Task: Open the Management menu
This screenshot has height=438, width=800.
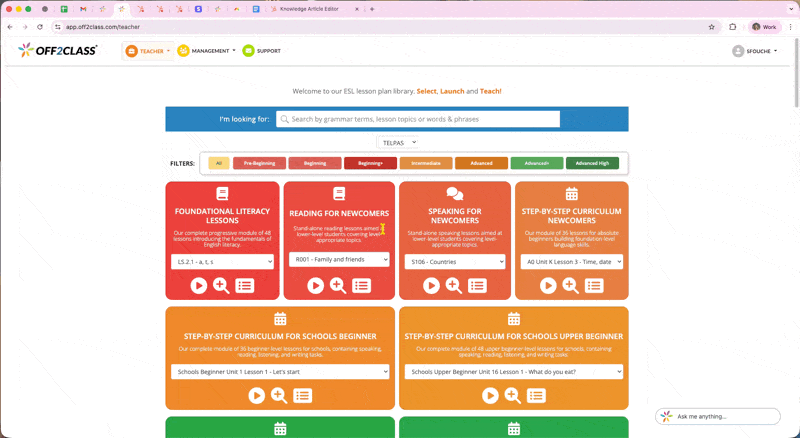Action: pos(207,51)
